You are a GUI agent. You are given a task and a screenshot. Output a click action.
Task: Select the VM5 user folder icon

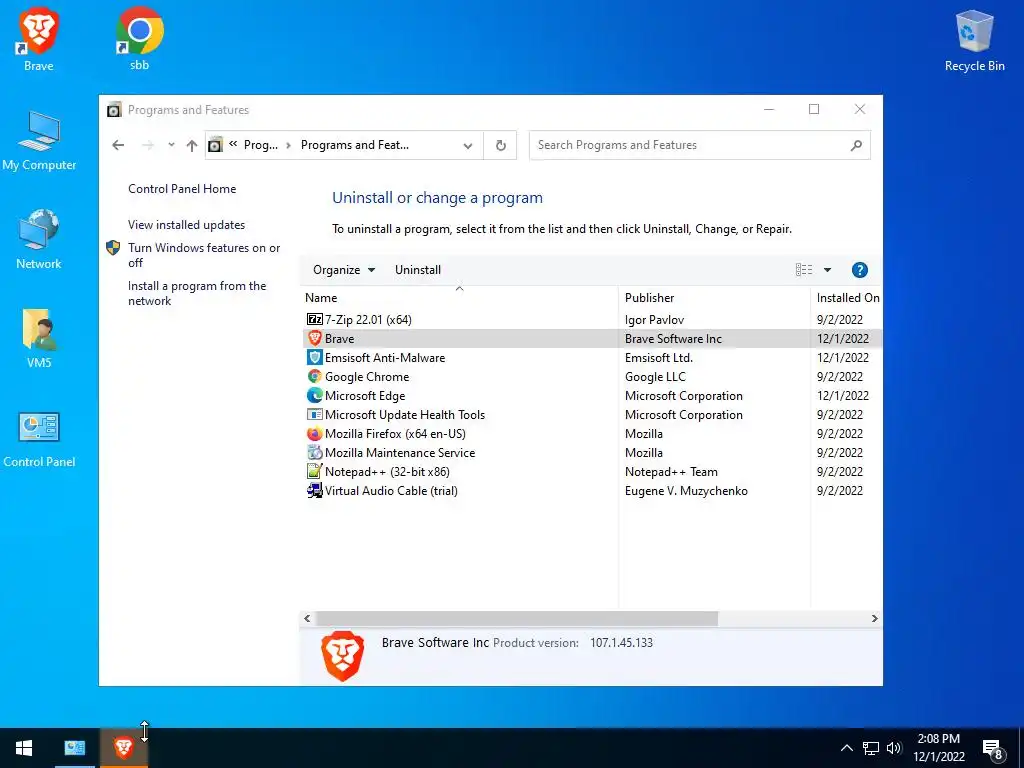point(39,338)
